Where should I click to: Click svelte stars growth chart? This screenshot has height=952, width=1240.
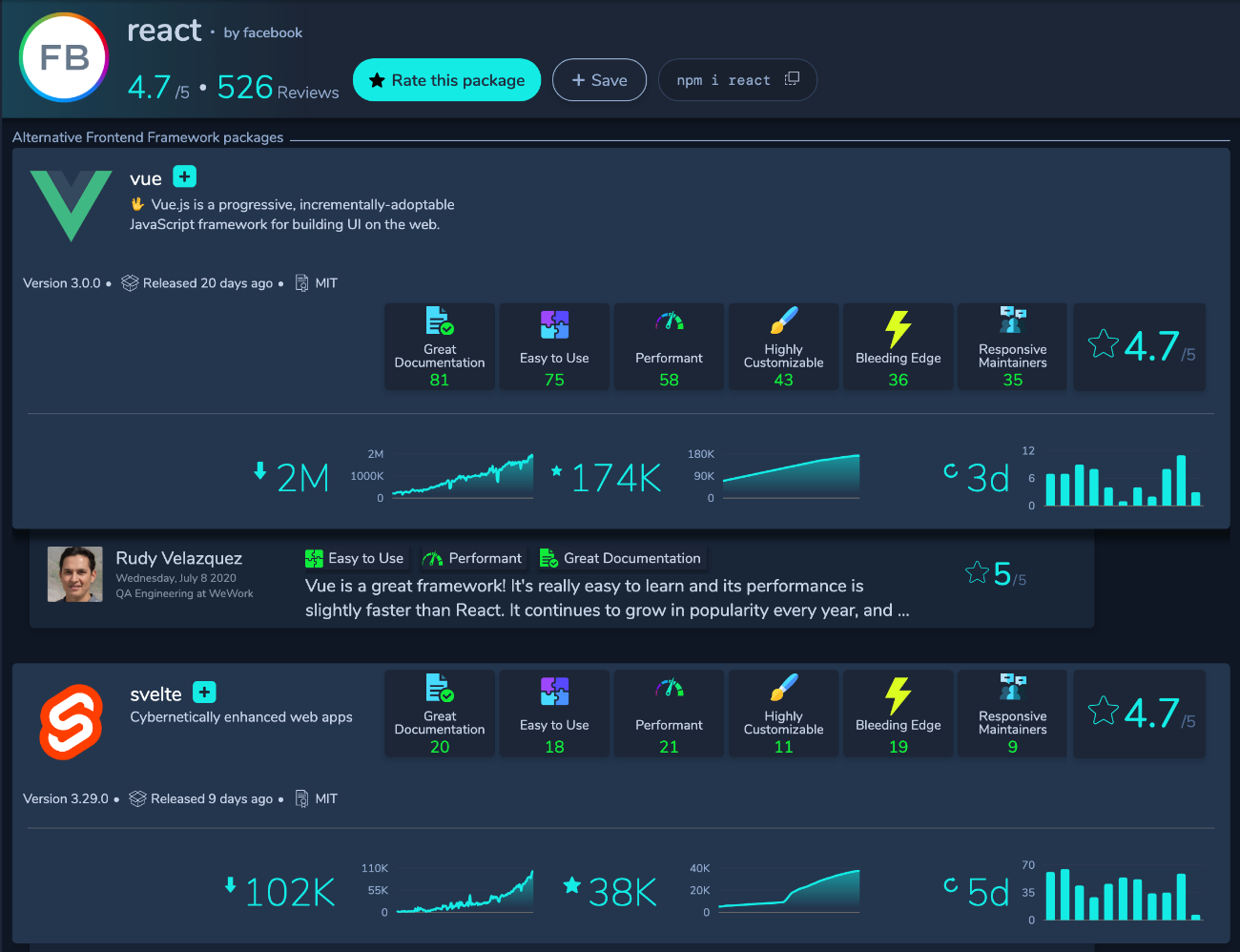coord(789,889)
